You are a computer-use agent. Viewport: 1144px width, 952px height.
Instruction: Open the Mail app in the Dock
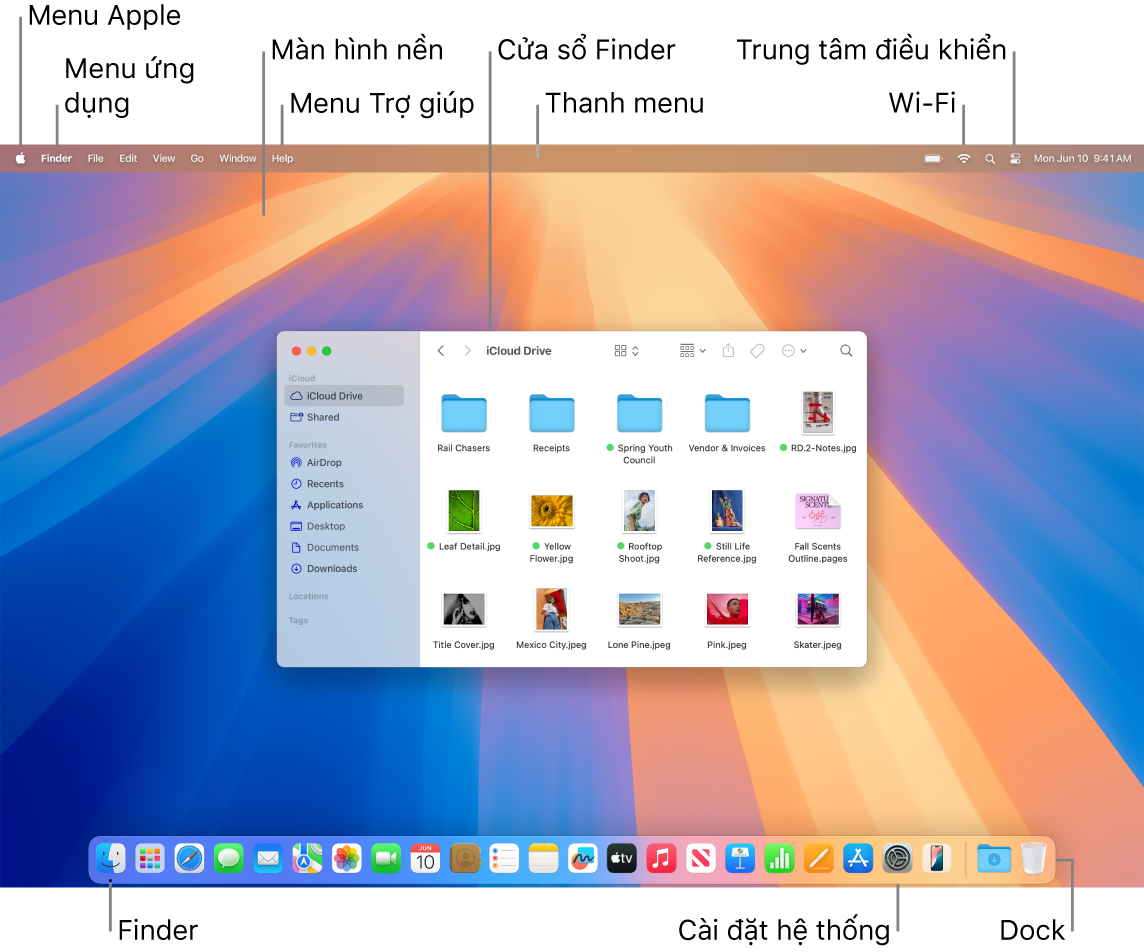click(268, 858)
